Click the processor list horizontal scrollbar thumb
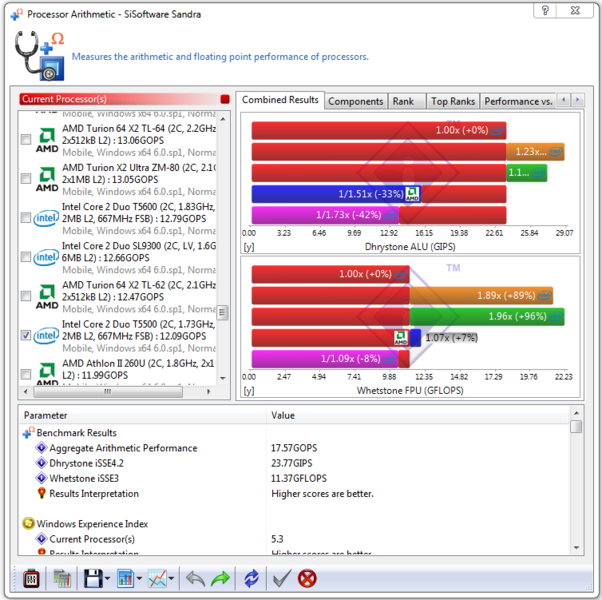Screen dimensions: 602x600 coord(108,392)
